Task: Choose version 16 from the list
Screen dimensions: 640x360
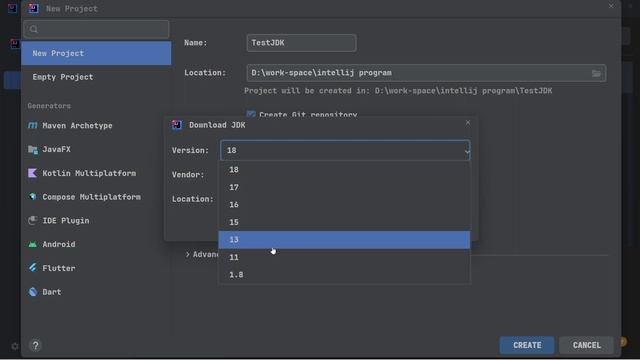Action: [344, 204]
